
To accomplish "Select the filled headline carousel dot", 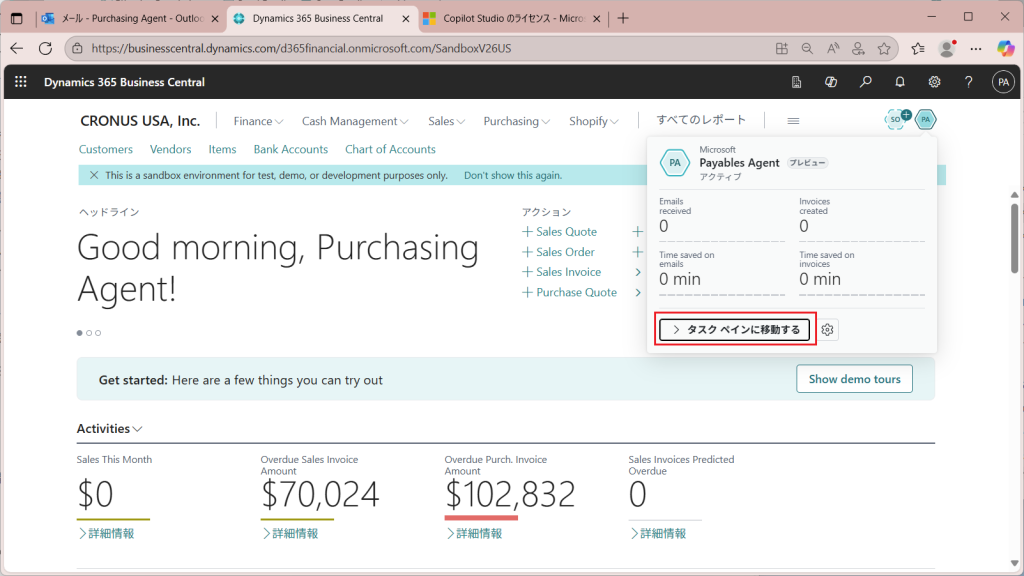I will pos(80,333).
